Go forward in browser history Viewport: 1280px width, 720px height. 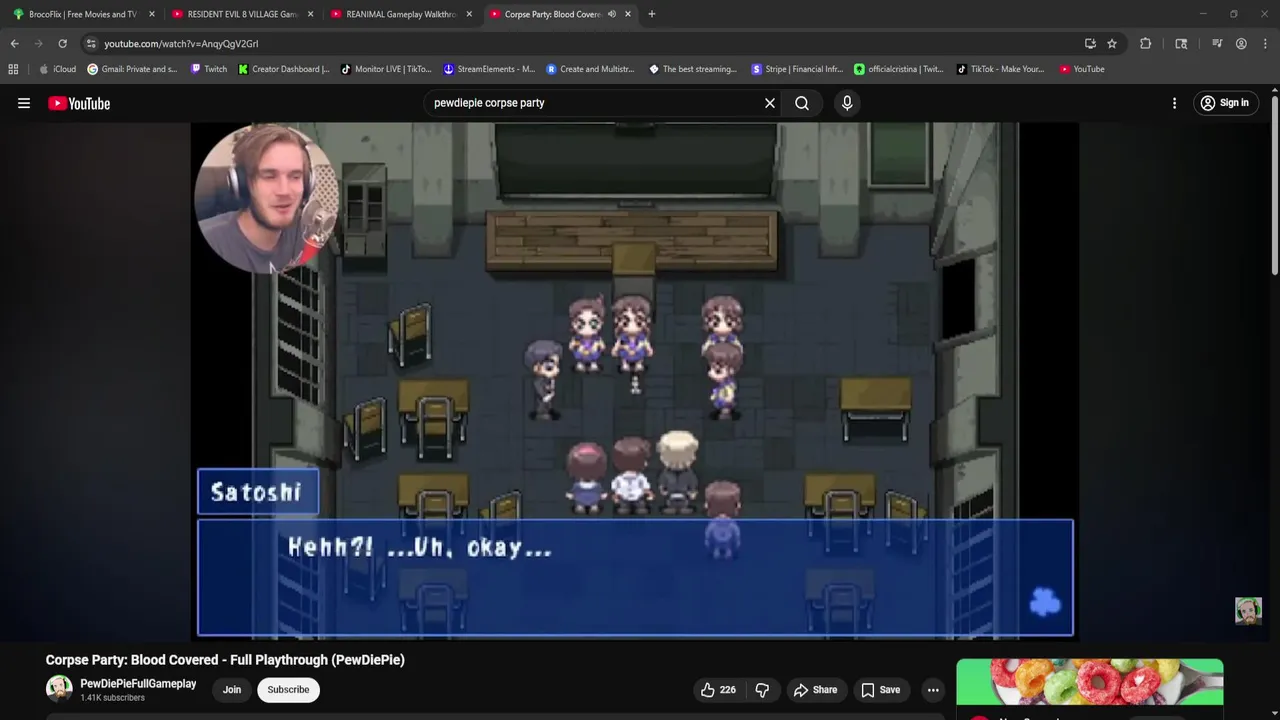38,44
